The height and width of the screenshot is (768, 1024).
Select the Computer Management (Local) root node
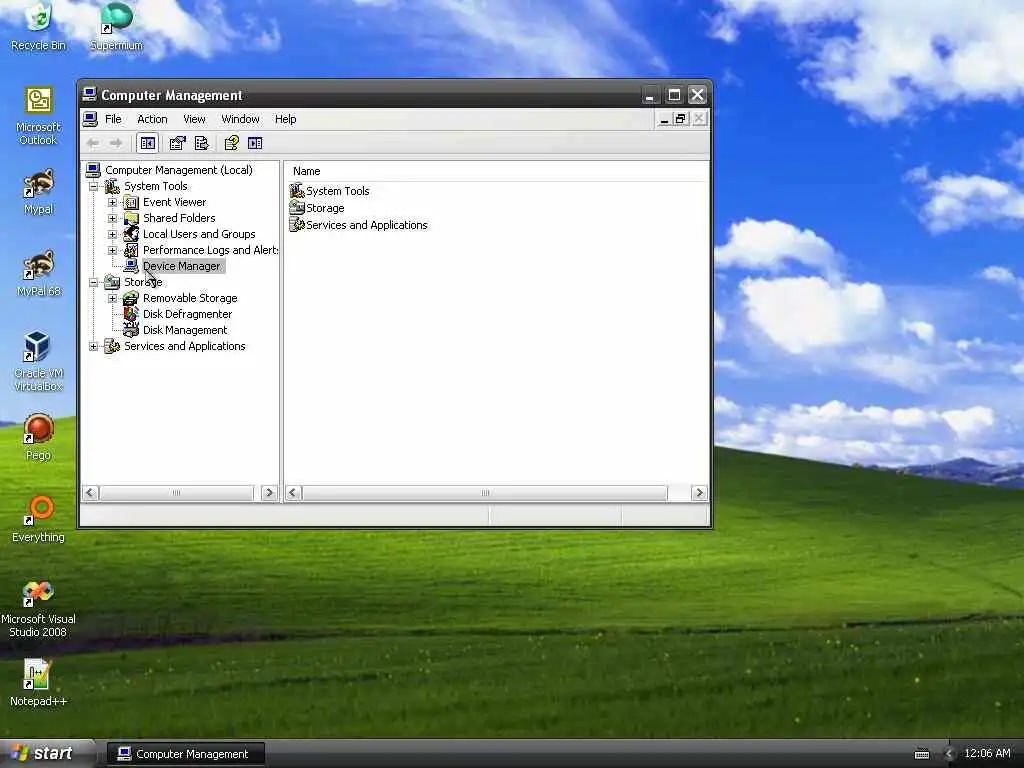[179, 170]
